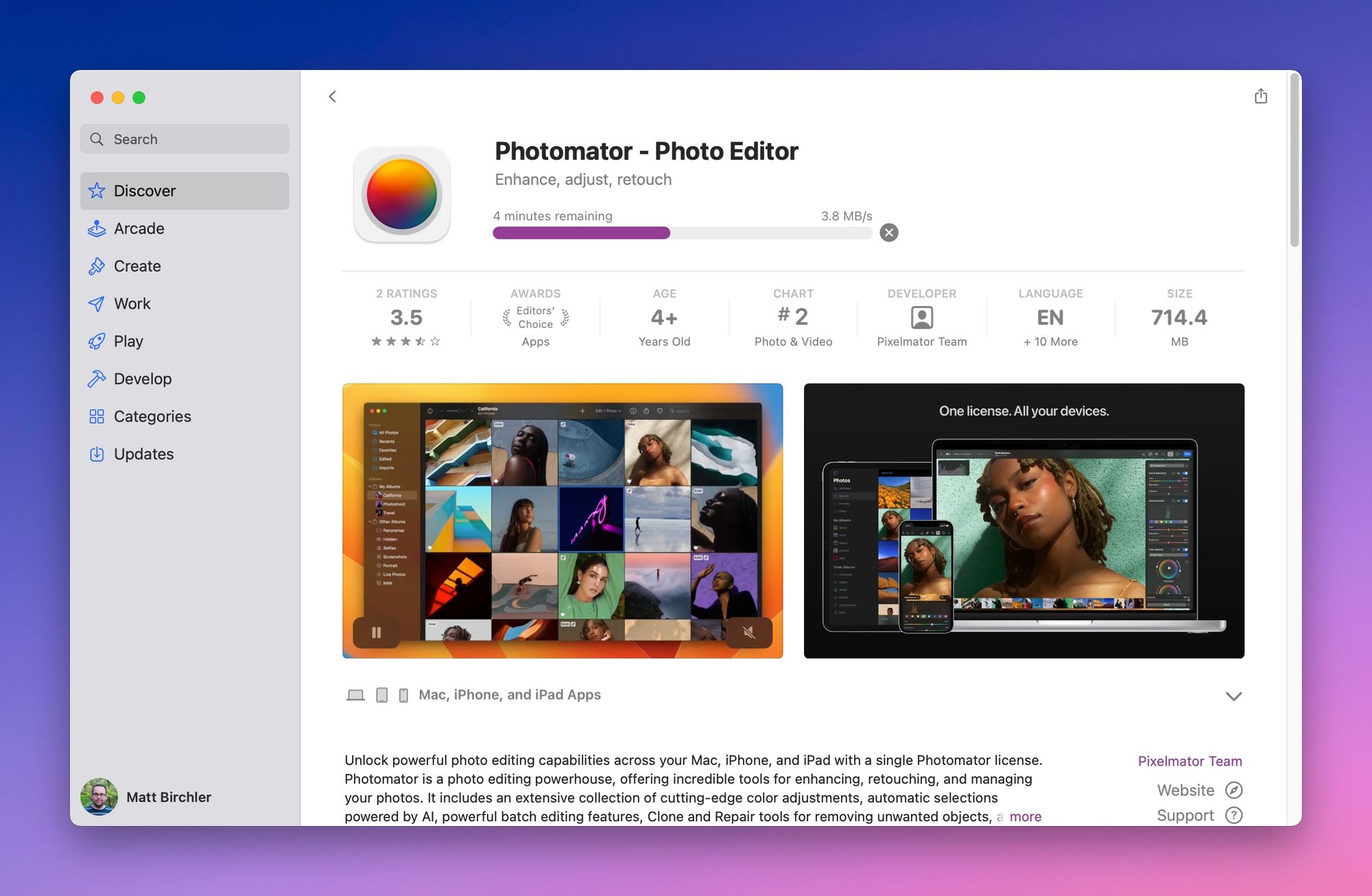This screenshot has height=896, width=1372.
Task: Click the search magnifier icon
Action: coord(97,139)
